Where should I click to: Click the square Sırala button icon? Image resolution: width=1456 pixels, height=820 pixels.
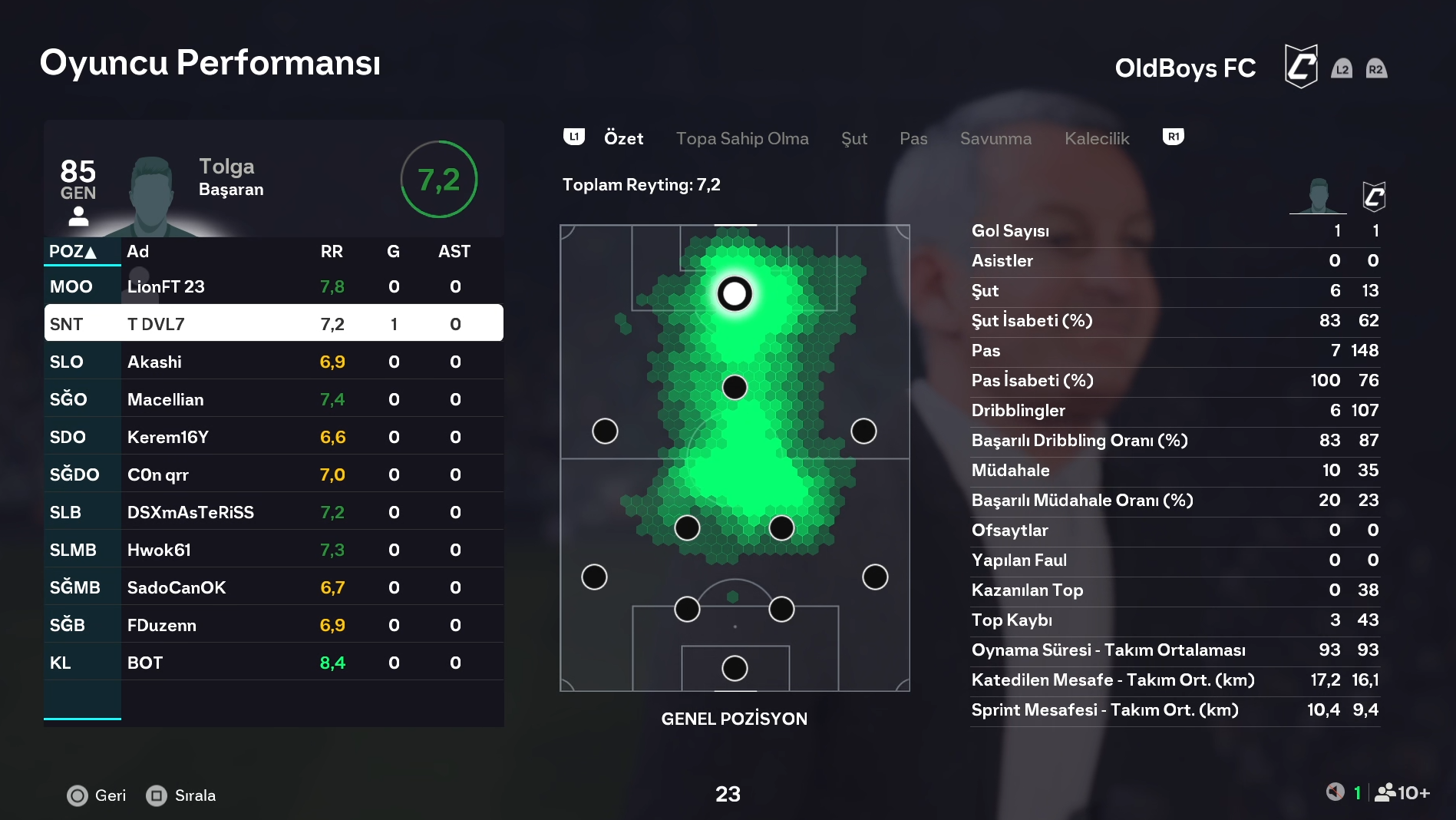pos(157,795)
